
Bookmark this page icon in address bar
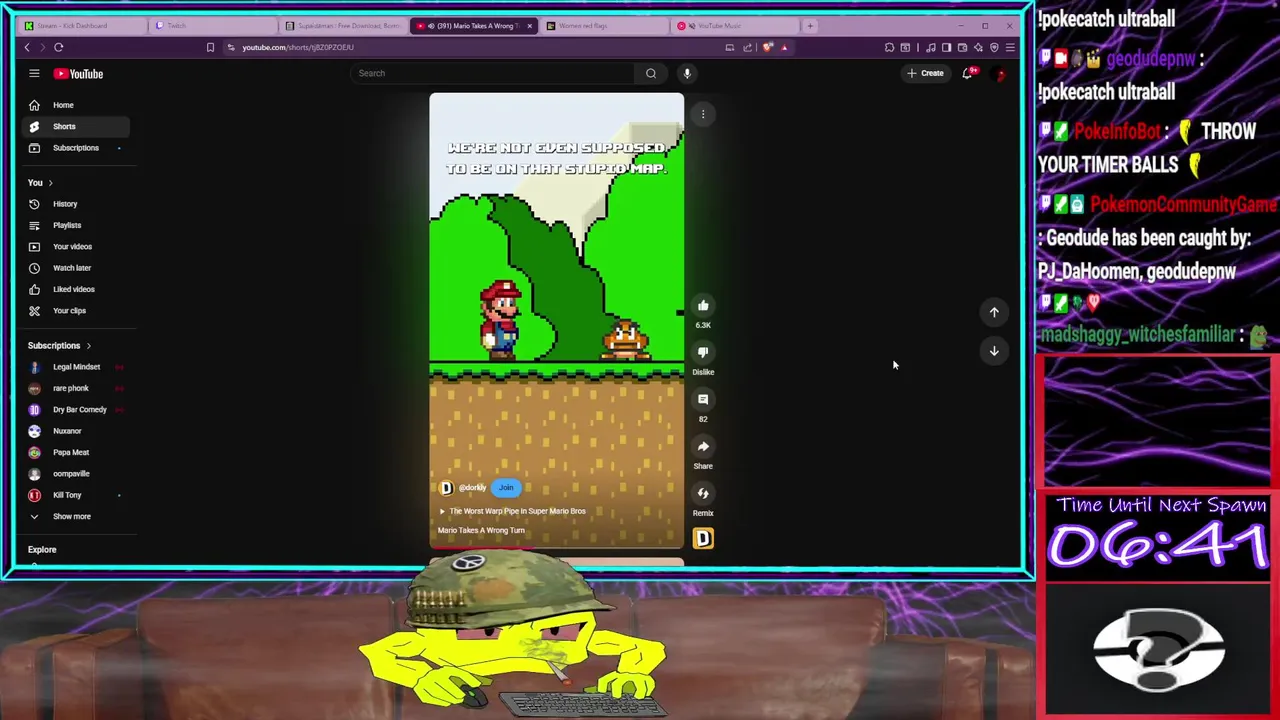[210, 47]
